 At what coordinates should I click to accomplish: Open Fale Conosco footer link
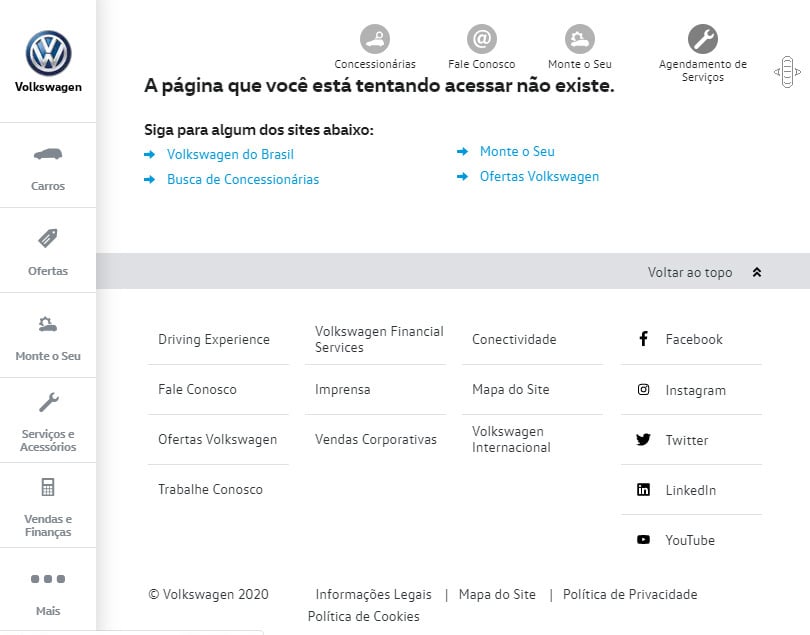197,390
